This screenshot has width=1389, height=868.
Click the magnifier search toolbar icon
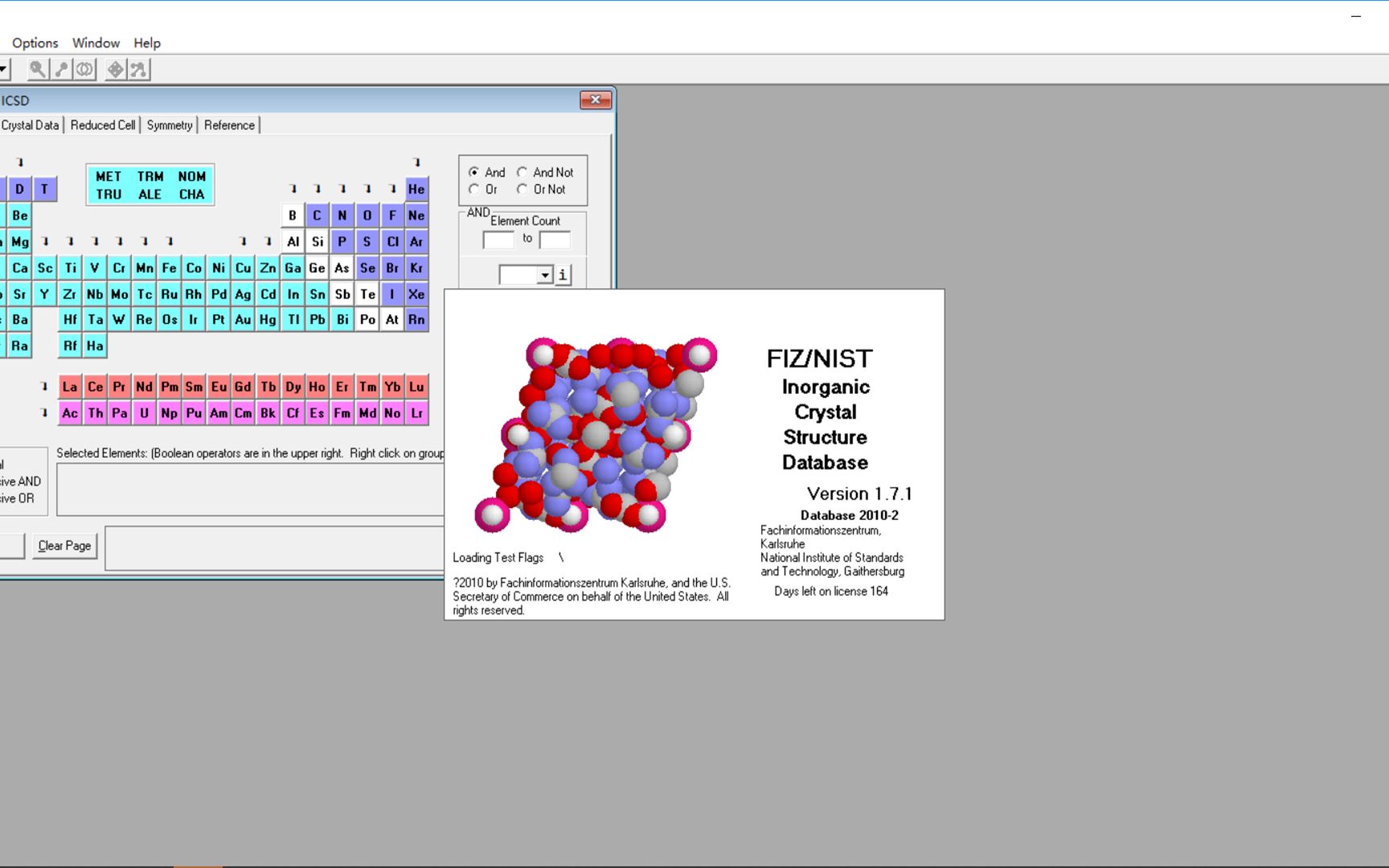tap(38, 70)
